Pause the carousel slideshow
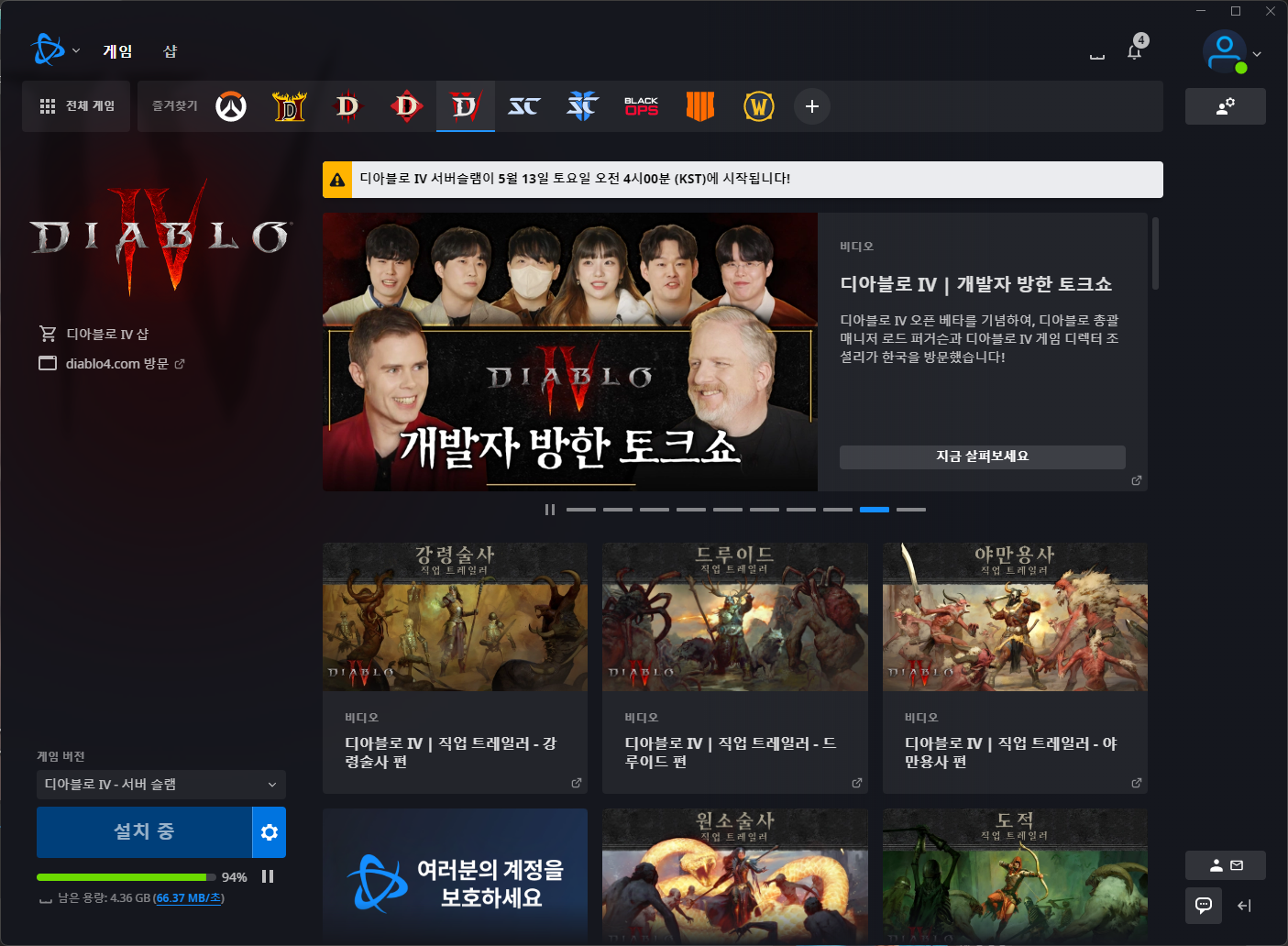 pos(550,510)
